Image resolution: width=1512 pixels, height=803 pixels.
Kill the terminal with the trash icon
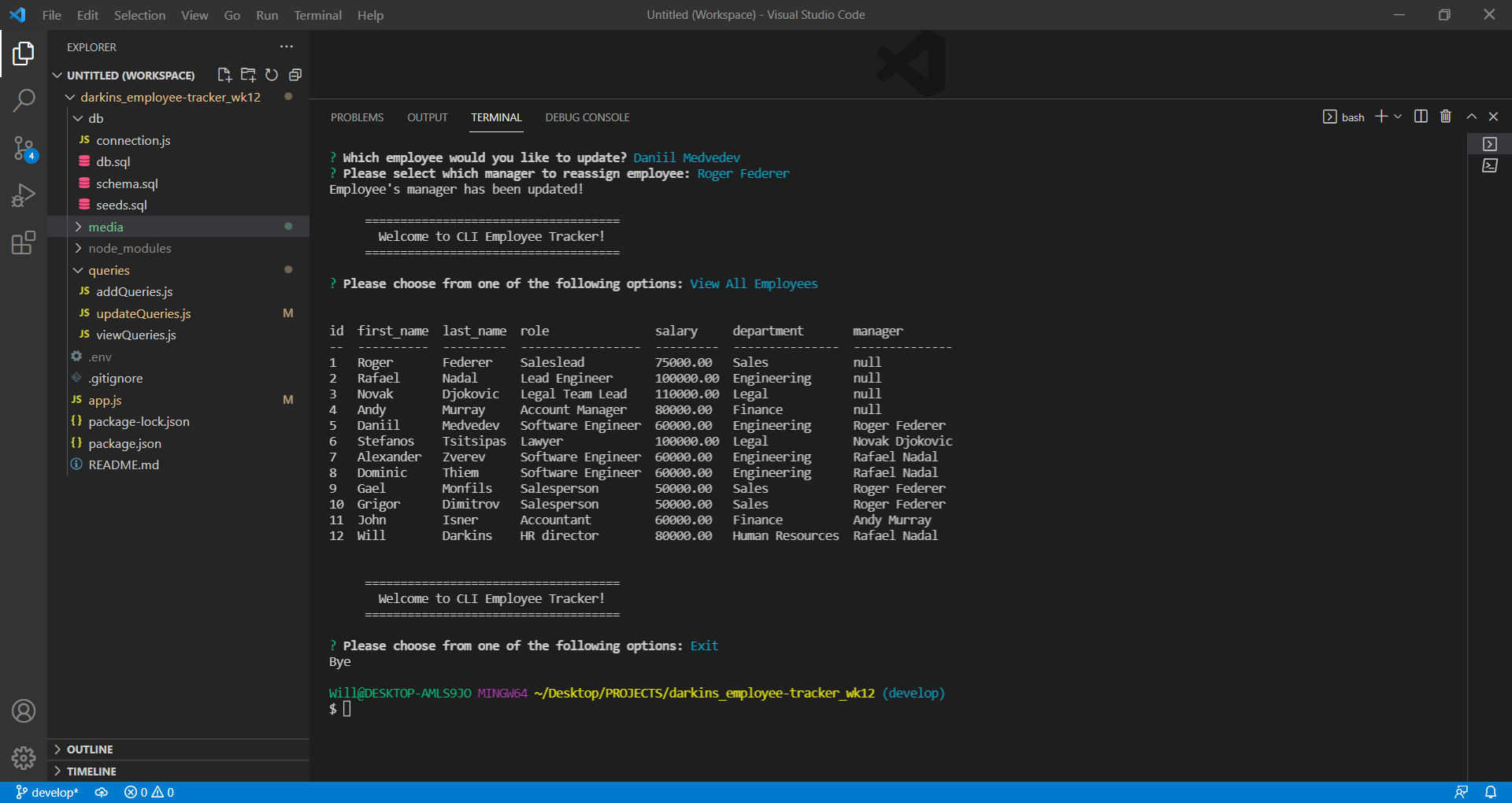(x=1444, y=116)
